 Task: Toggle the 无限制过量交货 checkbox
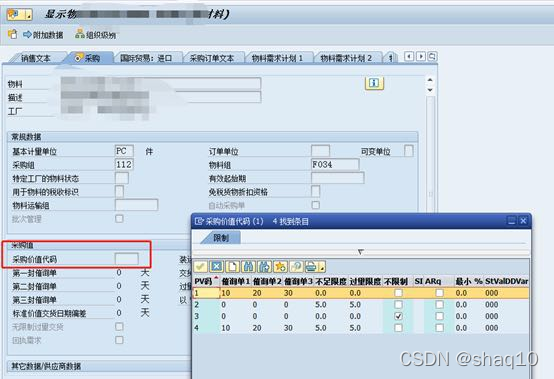pyautogui.click(x=119, y=326)
